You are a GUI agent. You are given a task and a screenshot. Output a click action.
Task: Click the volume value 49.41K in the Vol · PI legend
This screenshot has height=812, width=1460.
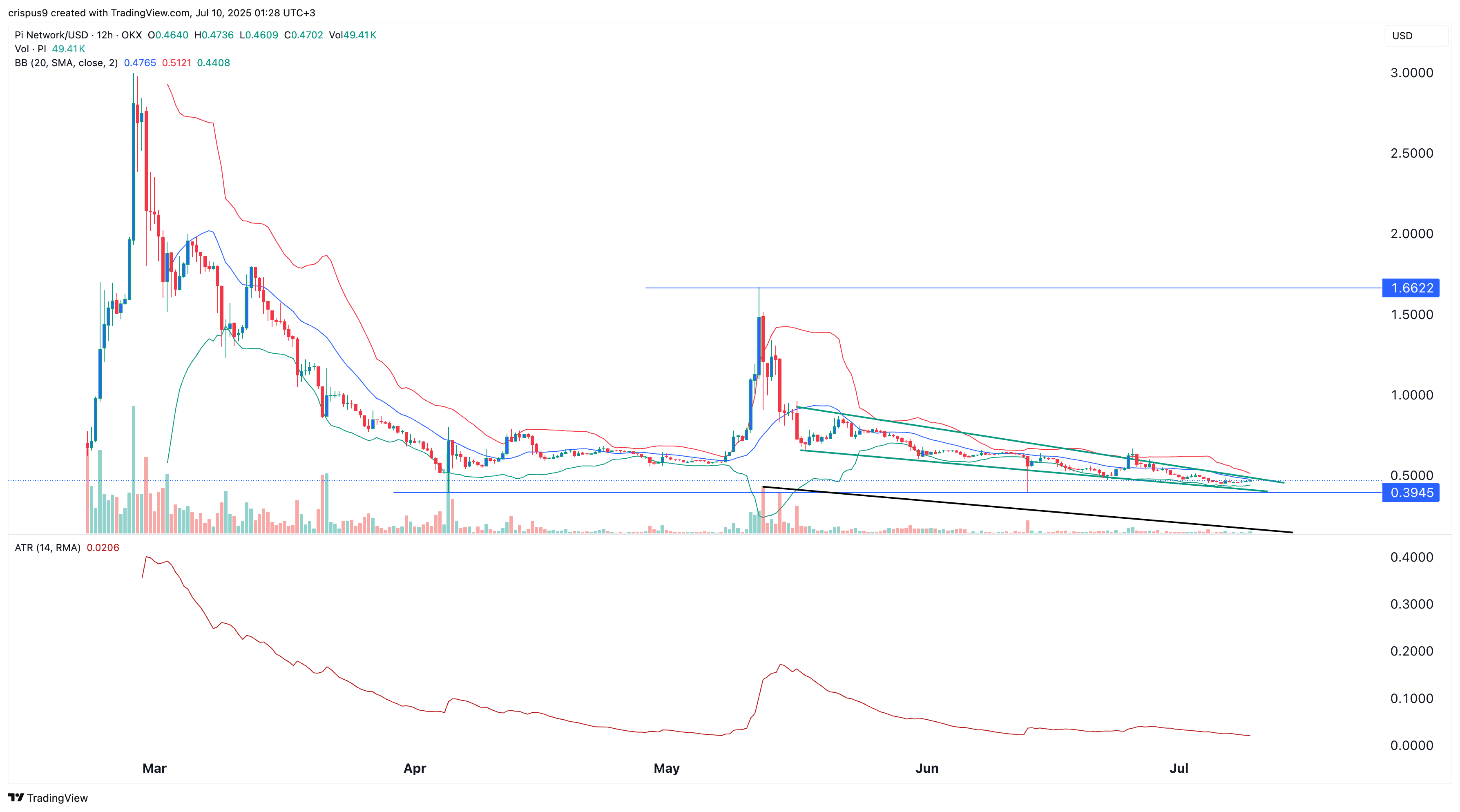click(x=69, y=49)
